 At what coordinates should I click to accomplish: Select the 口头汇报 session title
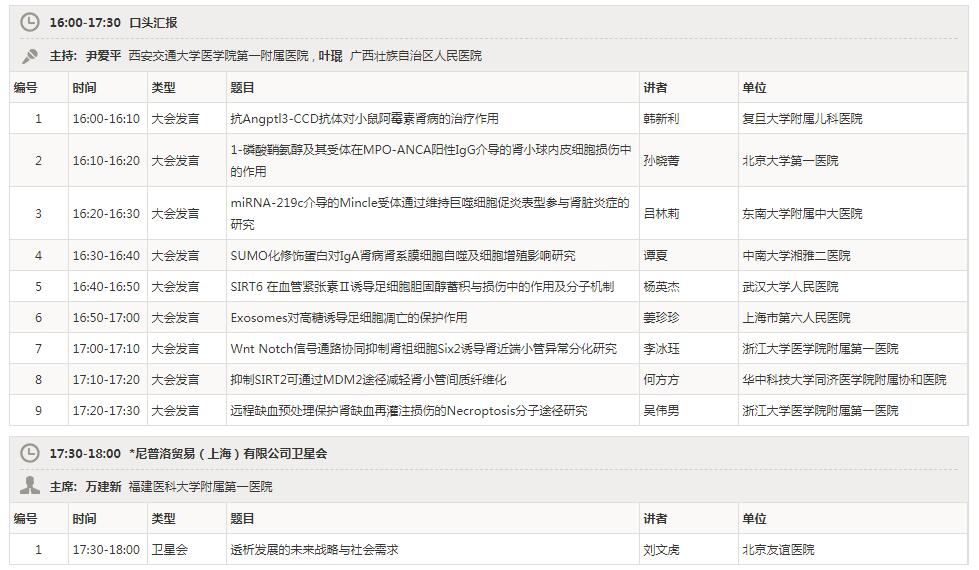[x=153, y=22]
